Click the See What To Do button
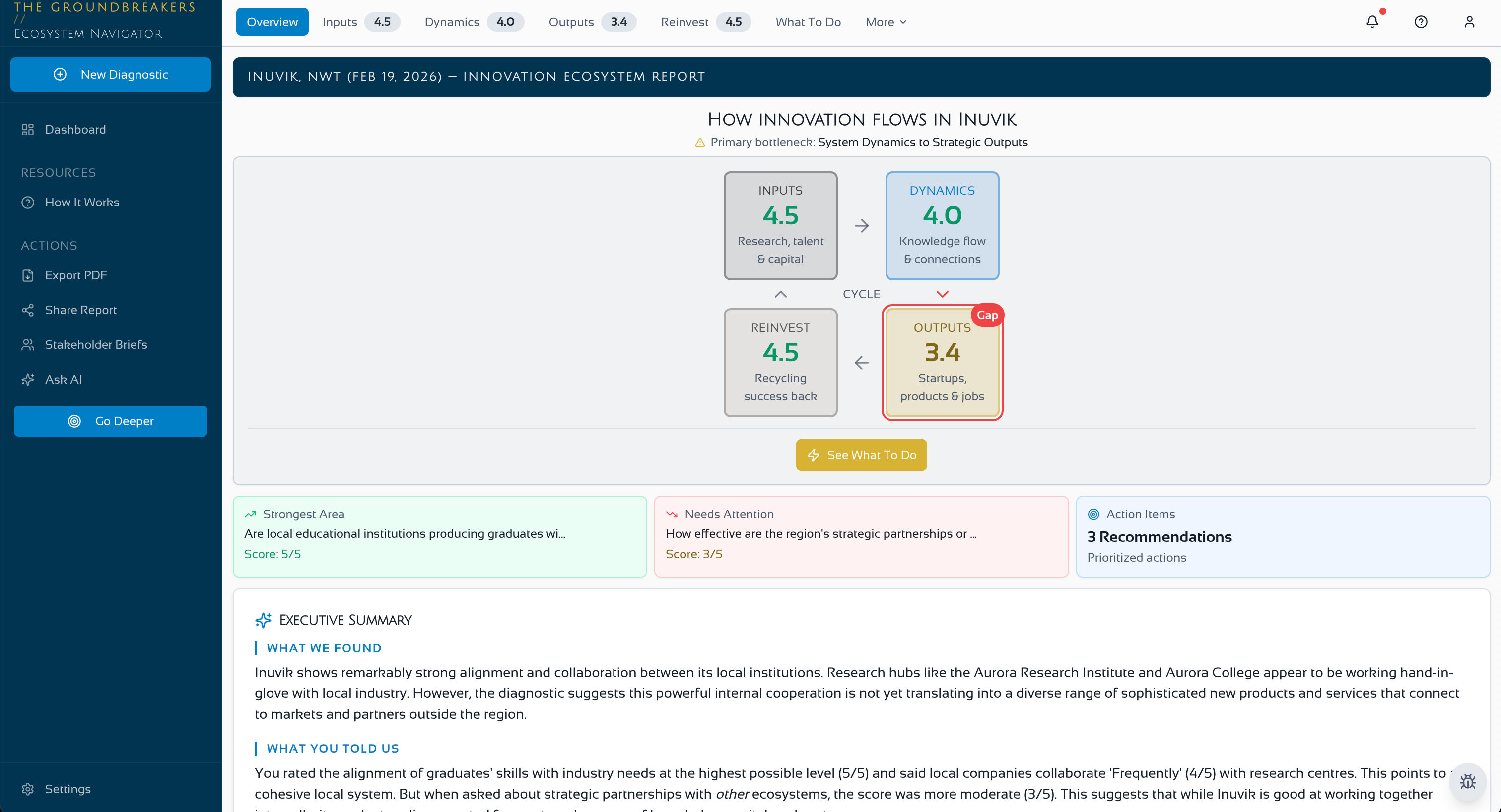 (x=861, y=454)
